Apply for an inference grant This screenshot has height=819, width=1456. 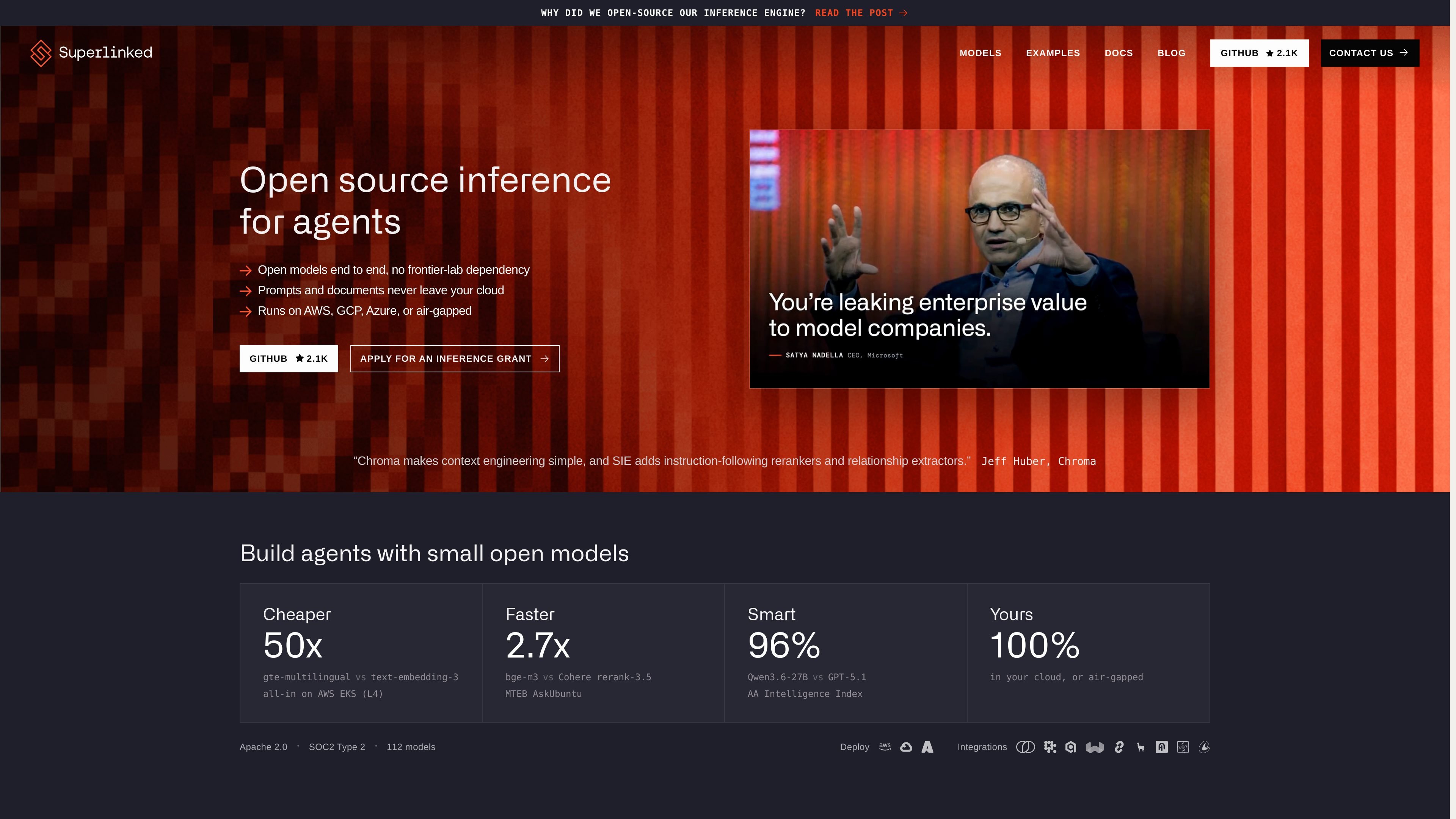(455, 358)
